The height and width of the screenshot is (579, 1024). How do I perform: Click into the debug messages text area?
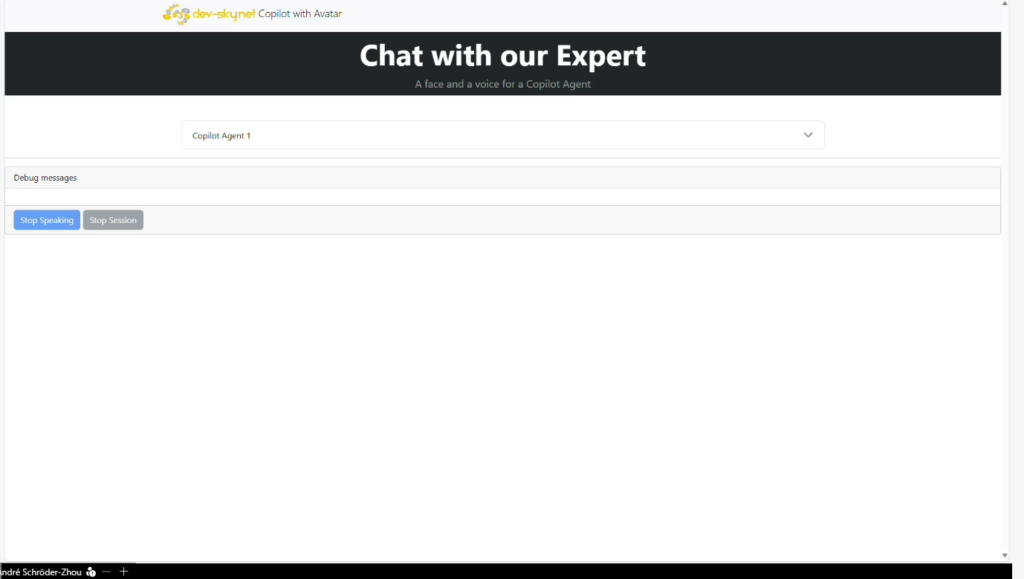tap(502, 197)
